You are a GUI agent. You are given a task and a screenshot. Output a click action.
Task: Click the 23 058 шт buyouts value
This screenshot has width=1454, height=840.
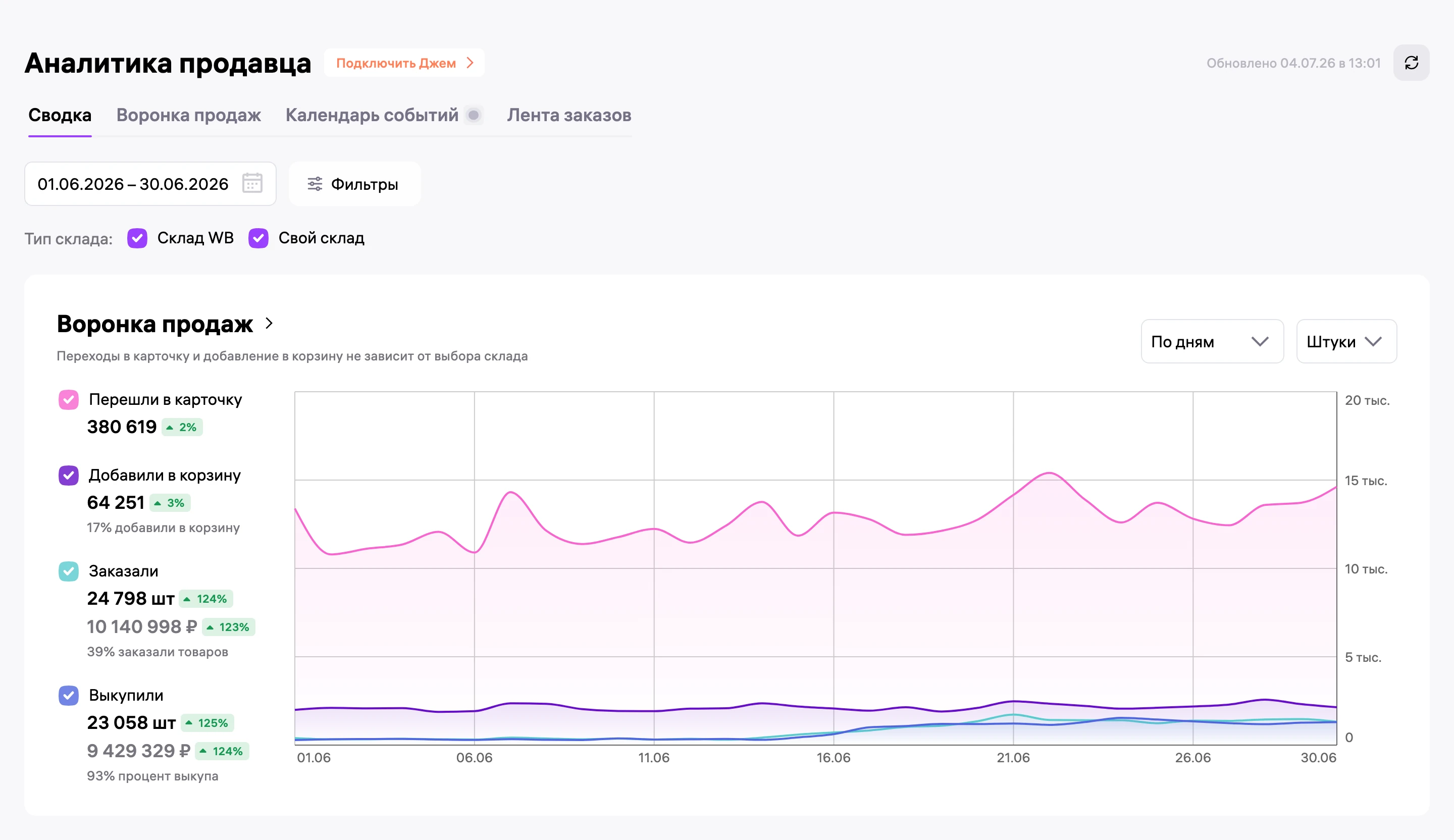[132, 722]
